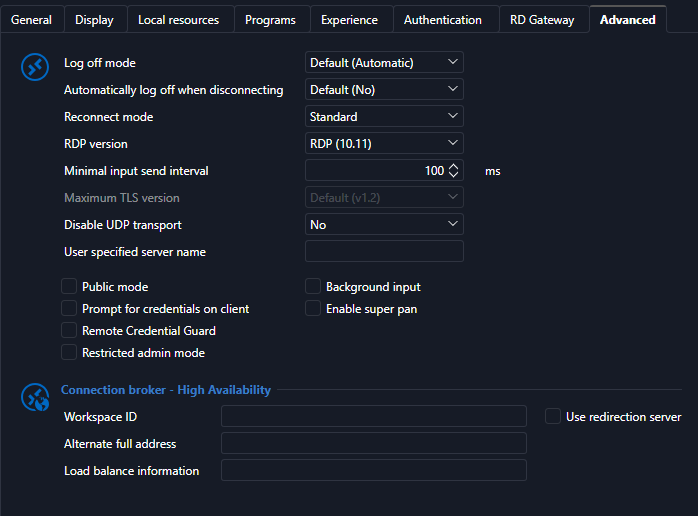Open the RD Gateway tab
698x516 pixels.
tap(542, 20)
